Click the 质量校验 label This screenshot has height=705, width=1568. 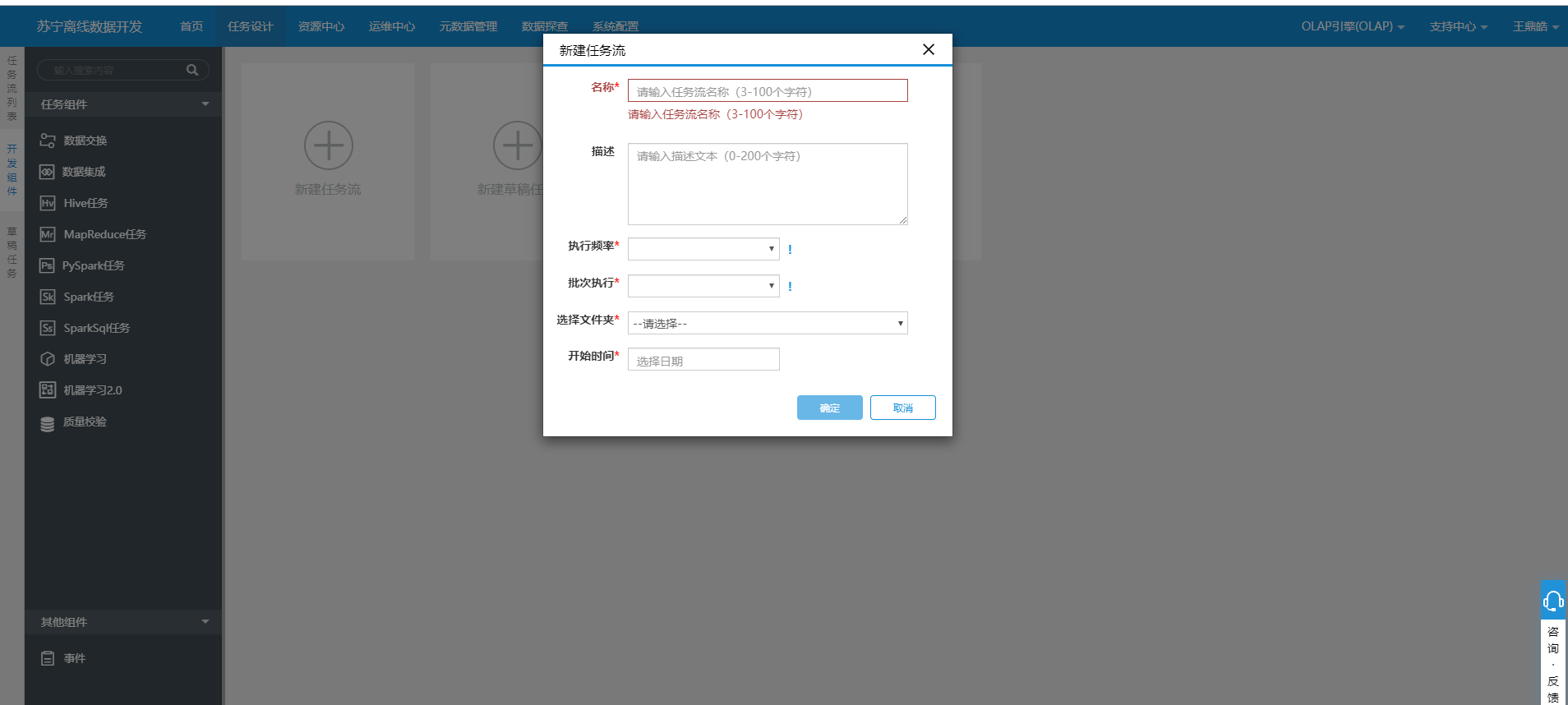pos(85,422)
